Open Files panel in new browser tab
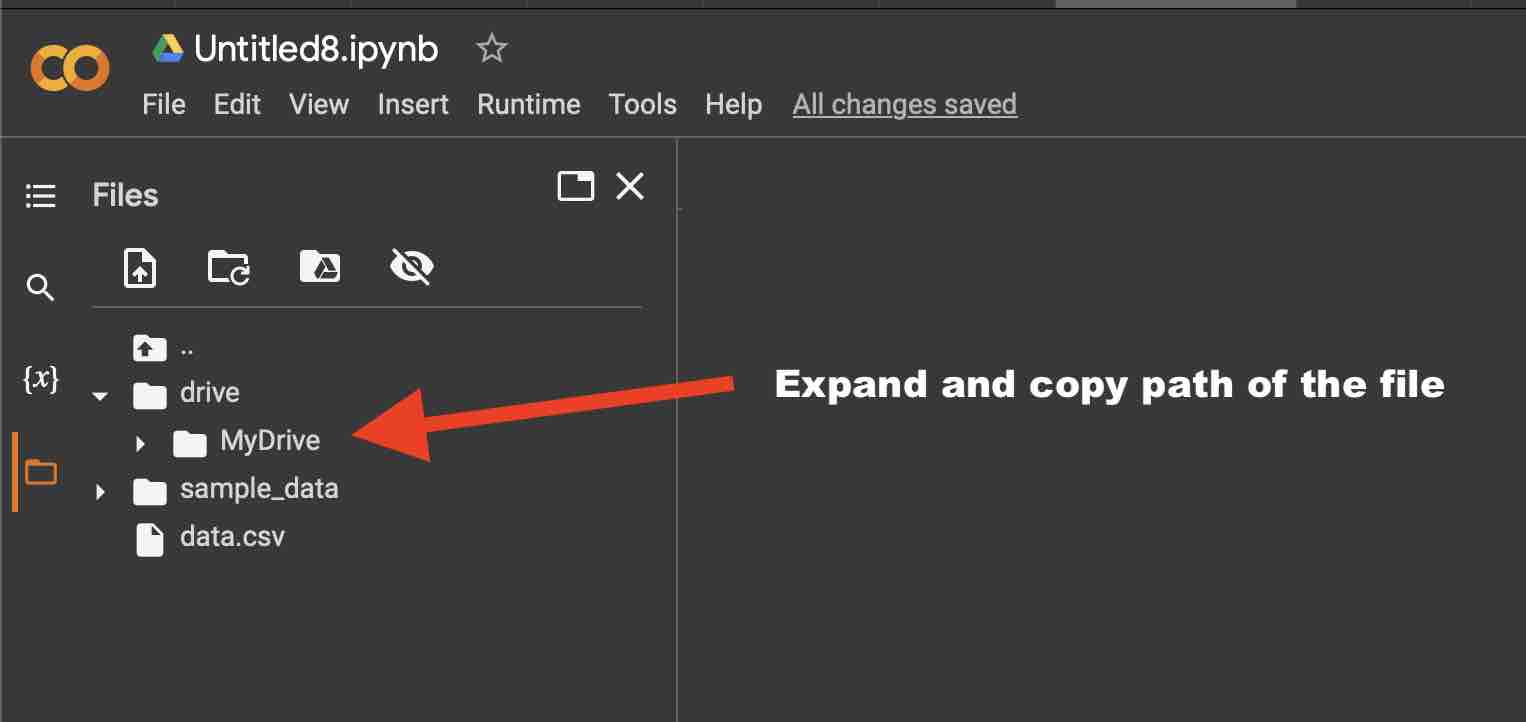Screen dimensions: 1526x722 (x=576, y=186)
